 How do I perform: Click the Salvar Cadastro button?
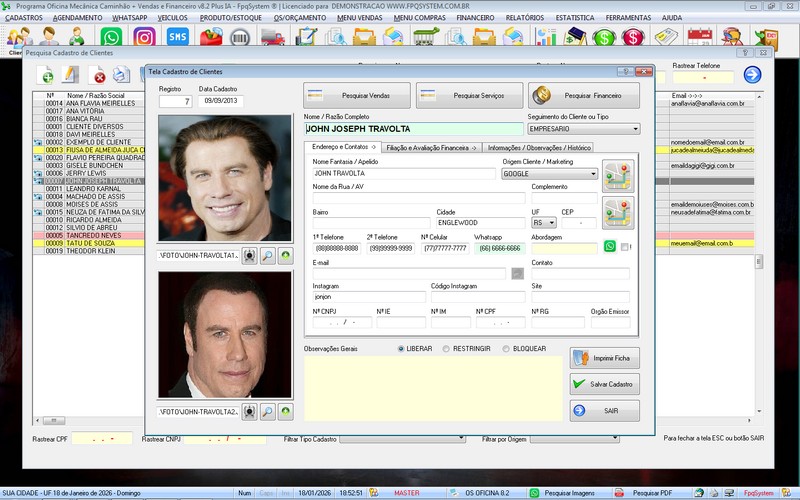coord(605,384)
